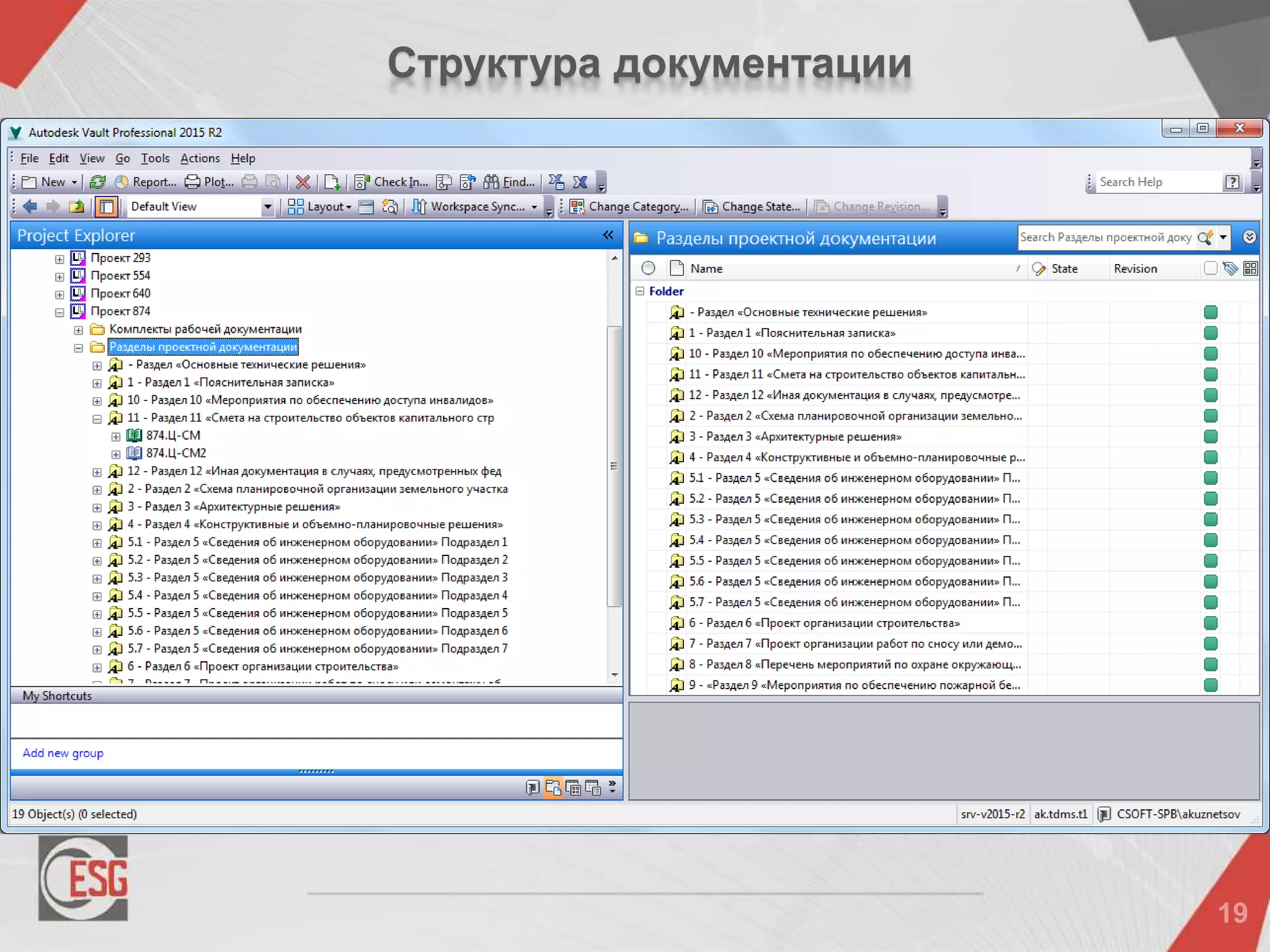This screenshot has height=952, width=1270.
Task: Open search options dropdown arrow
Action: pyautogui.click(x=1223, y=237)
